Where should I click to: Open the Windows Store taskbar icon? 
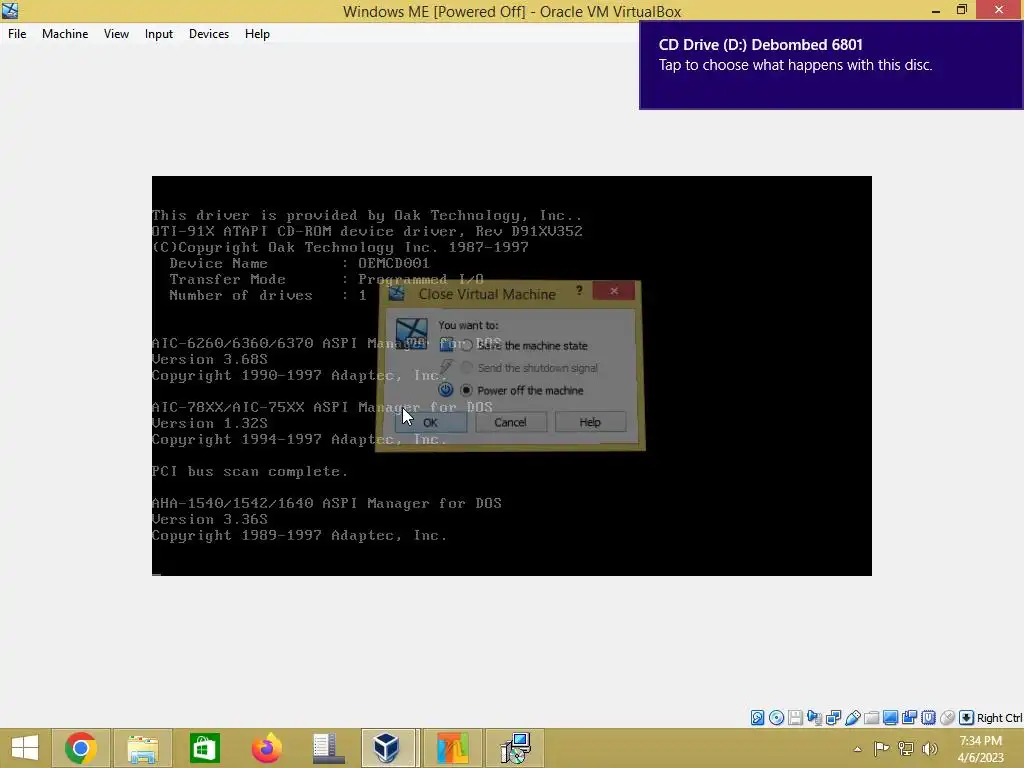pyautogui.click(x=204, y=748)
